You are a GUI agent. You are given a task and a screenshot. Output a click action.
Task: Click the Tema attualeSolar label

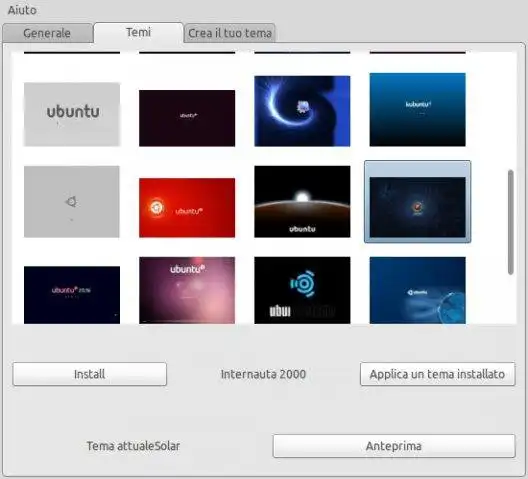tap(133, 446)
